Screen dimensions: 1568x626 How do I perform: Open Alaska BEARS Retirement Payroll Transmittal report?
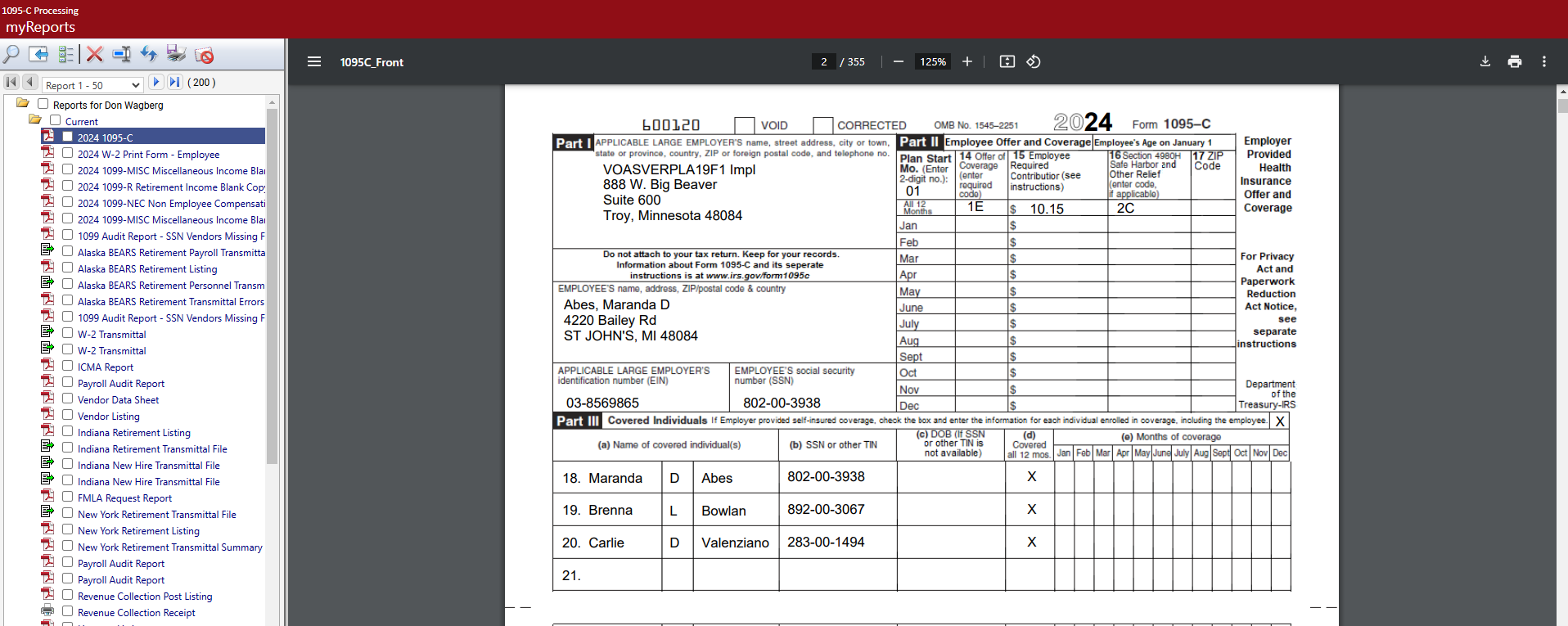pyautogui.click(x=171, y=252)
